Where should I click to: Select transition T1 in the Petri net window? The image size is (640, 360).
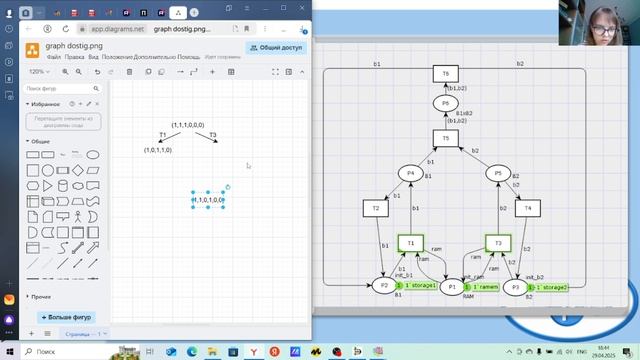411,243
